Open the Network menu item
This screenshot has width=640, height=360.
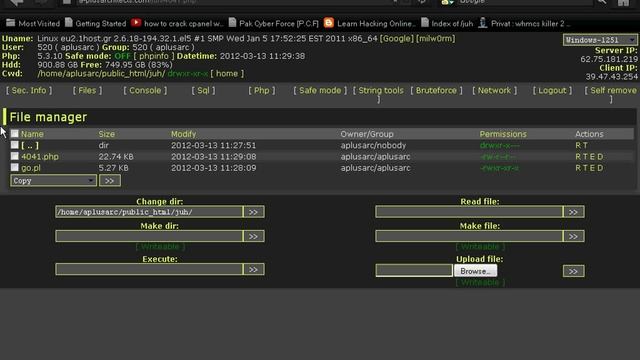(494, 90)
